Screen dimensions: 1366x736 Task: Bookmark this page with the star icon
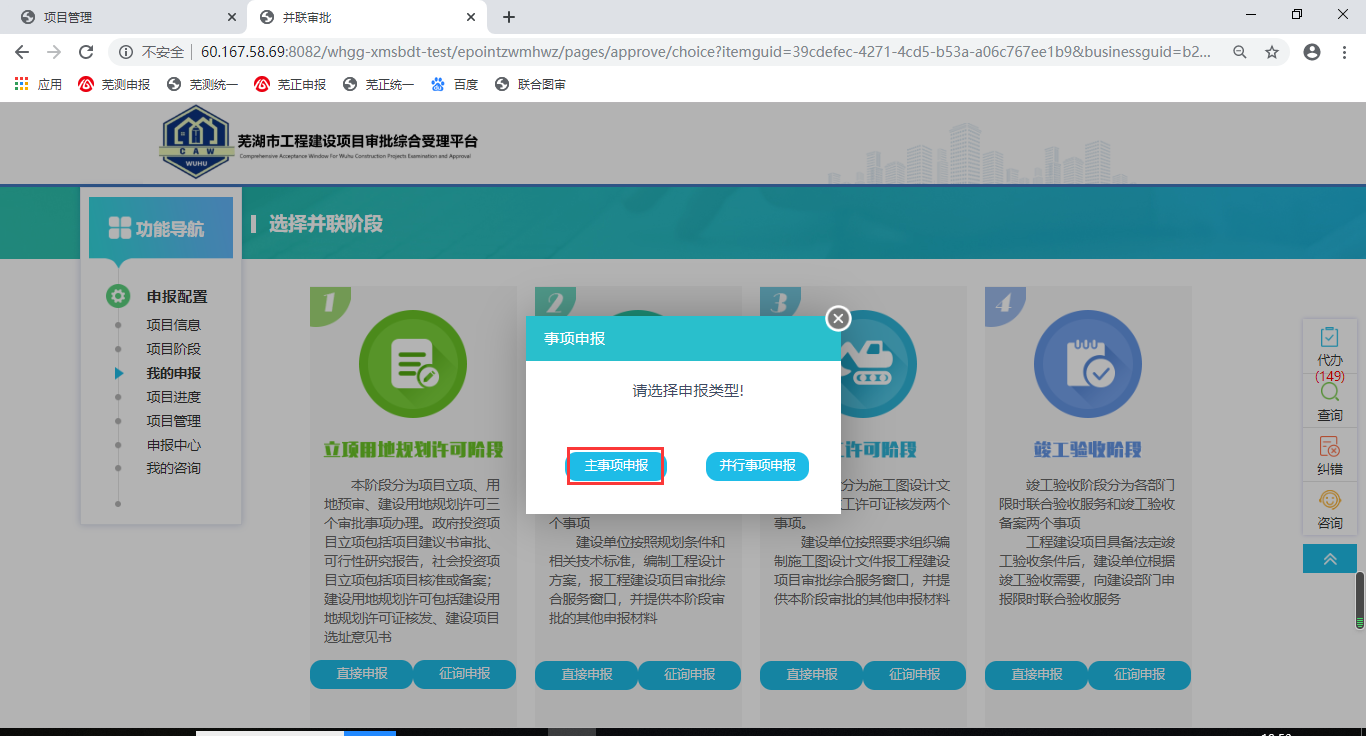(x=1272, y=52)
